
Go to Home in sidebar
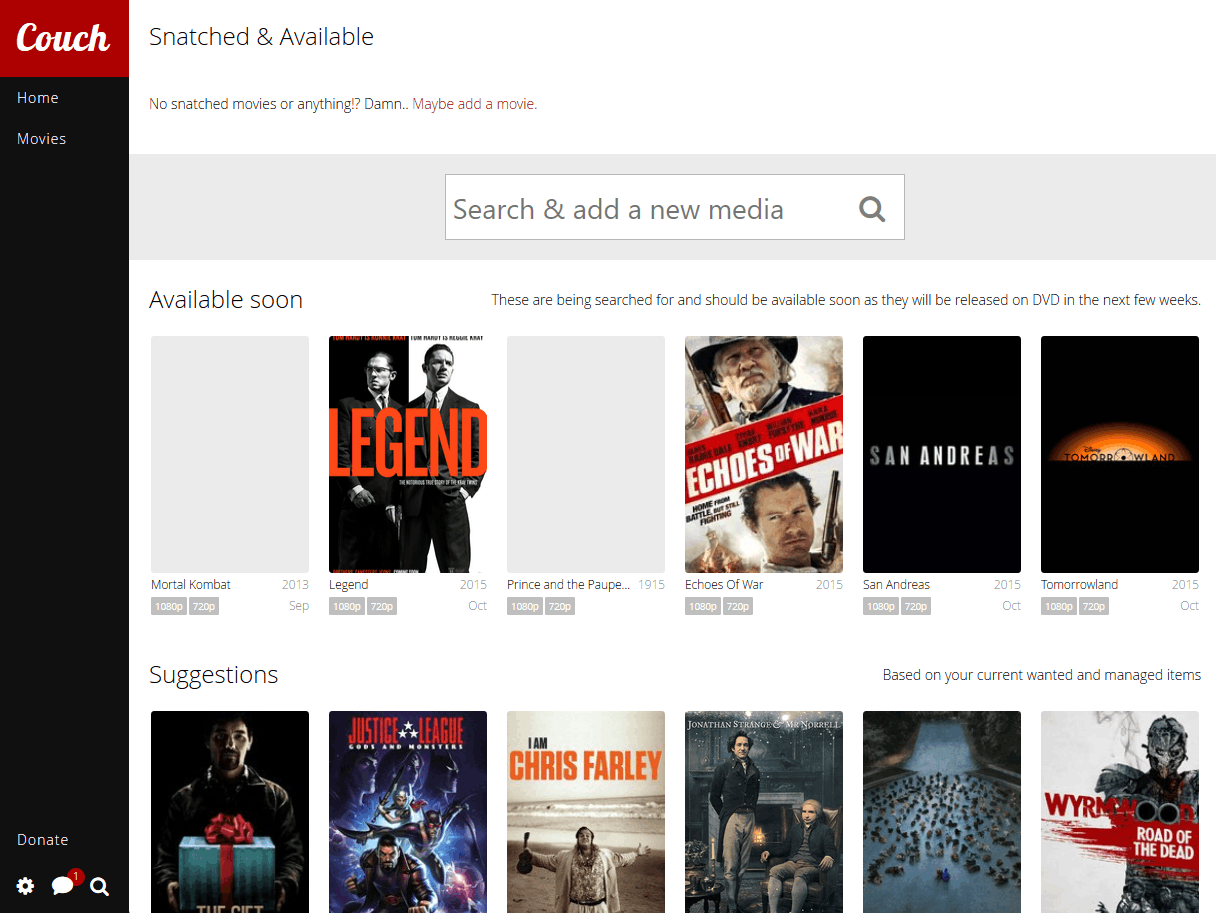[x=38, y=98]
